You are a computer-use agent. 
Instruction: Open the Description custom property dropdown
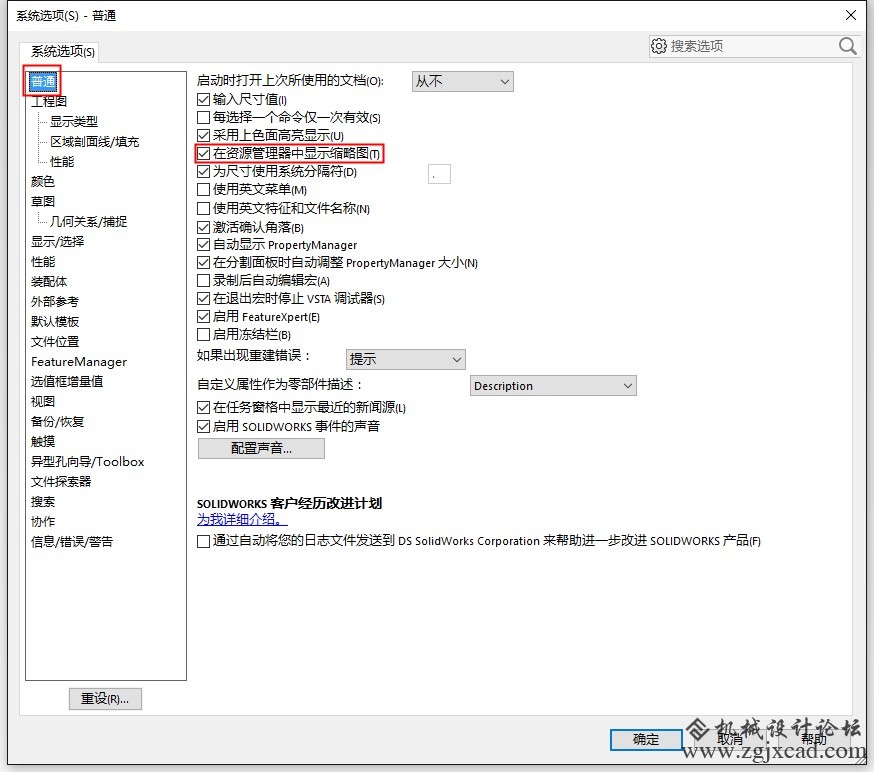553,386
